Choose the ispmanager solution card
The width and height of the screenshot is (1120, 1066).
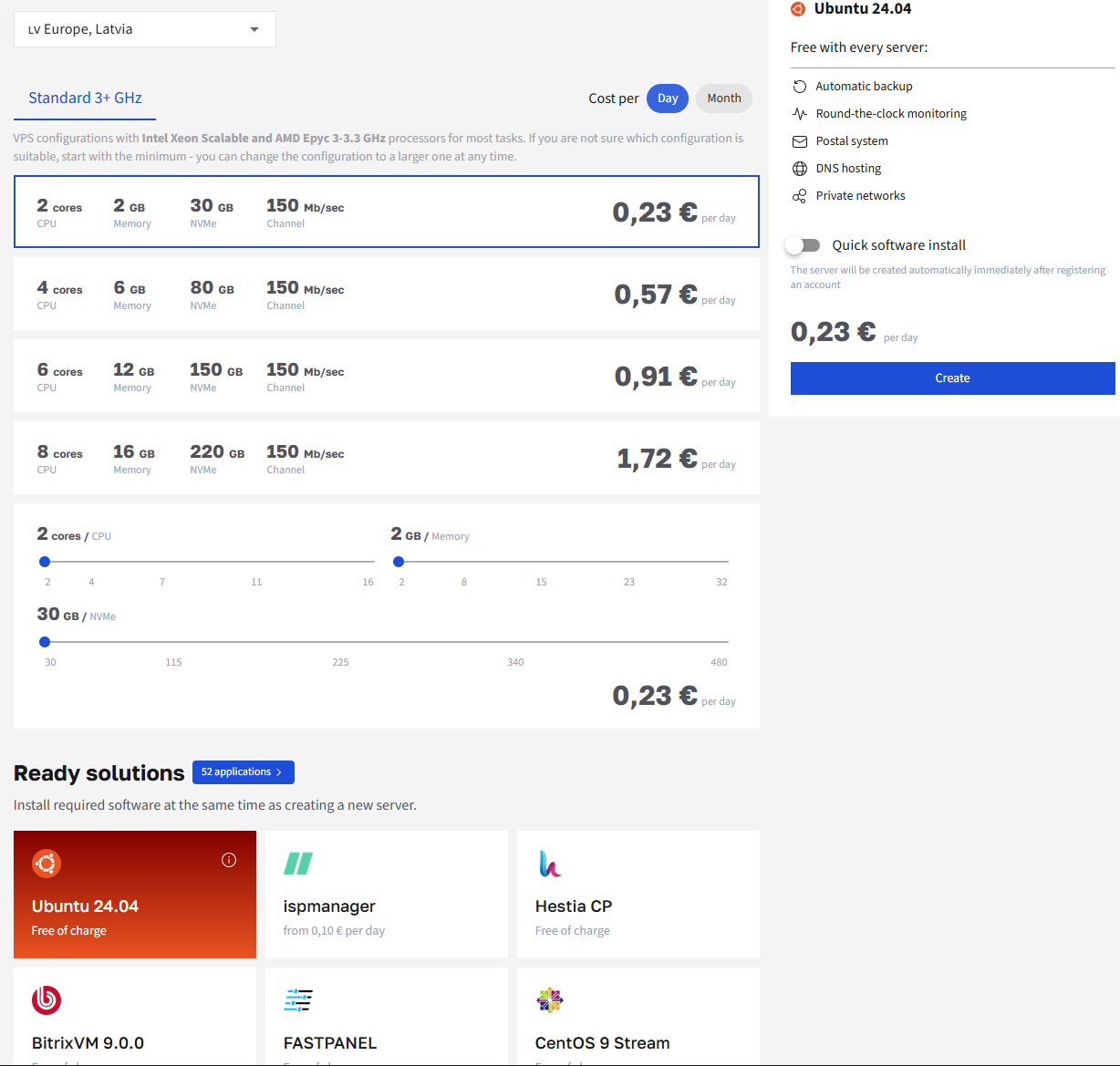click(387, 895)
